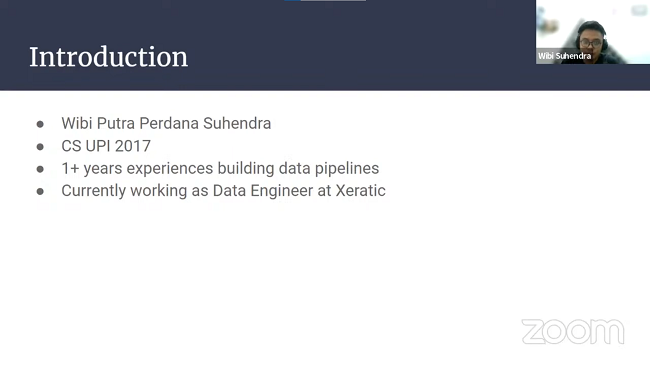
Task: Click the blue segment of the top bar
Action: coord(293,0)
